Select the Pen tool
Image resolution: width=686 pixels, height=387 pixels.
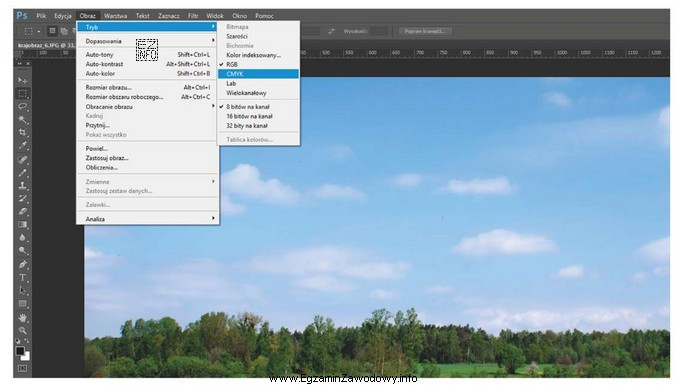point(23,265)
